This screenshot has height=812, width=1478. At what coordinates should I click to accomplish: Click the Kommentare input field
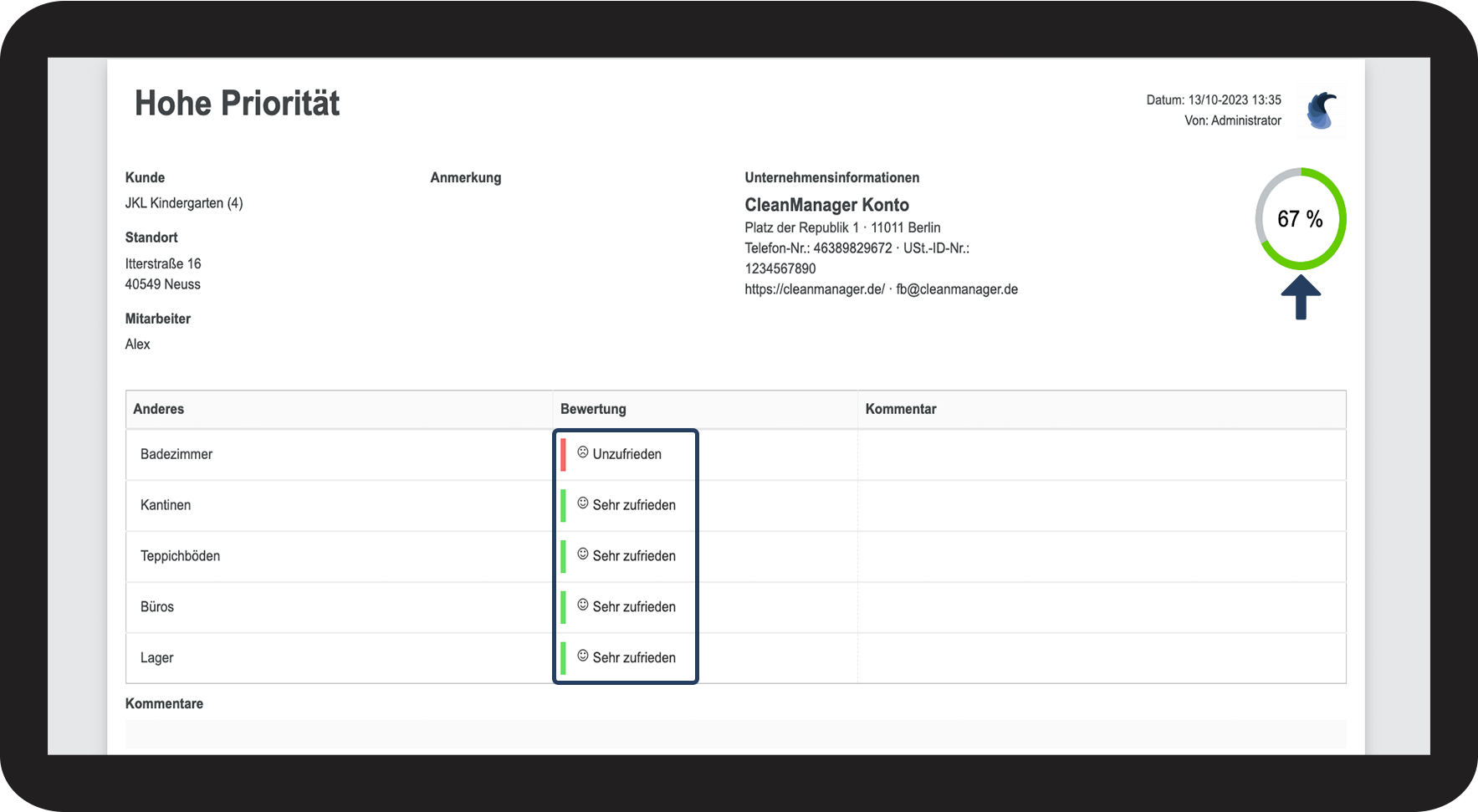tap(735, 734)
